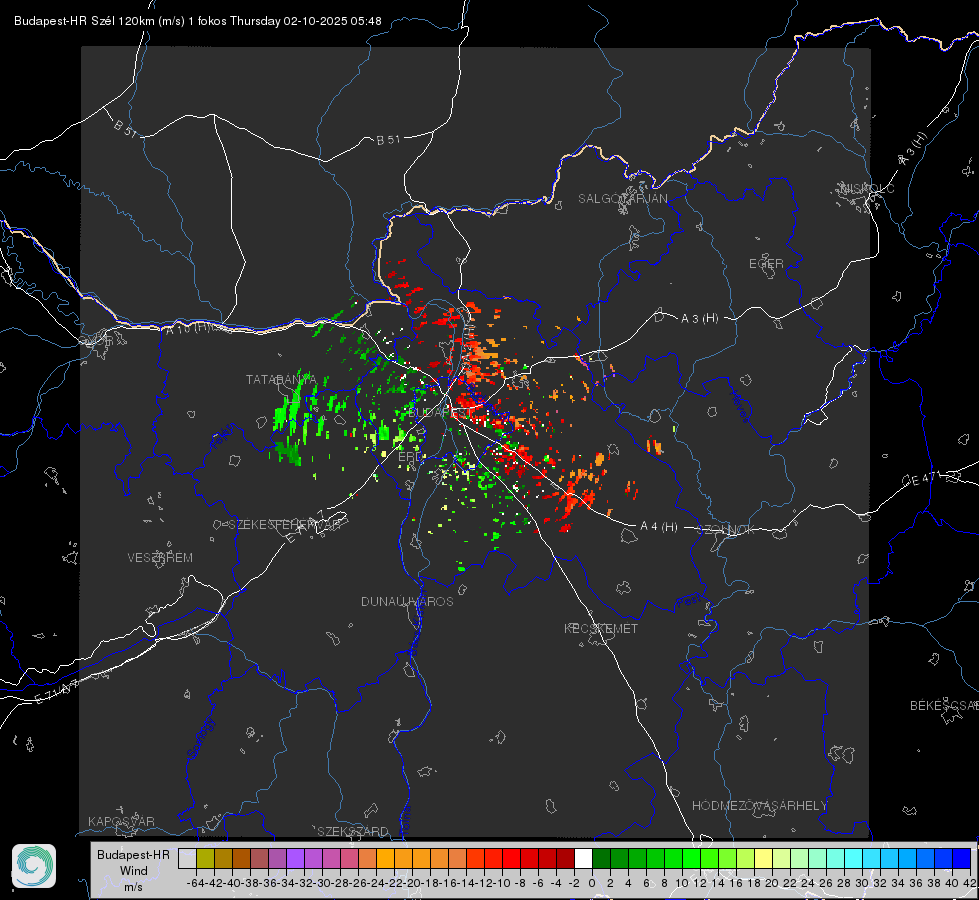Click the BUDAPEST city label
Viewport: 979px width, 900px height.
point(437,413)
